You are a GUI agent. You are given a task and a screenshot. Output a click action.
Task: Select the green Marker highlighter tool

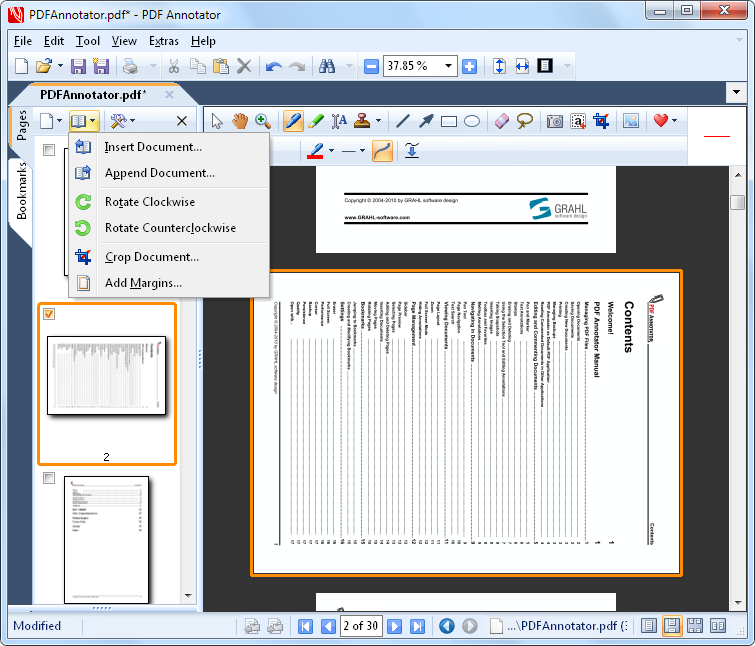[316, 121]
